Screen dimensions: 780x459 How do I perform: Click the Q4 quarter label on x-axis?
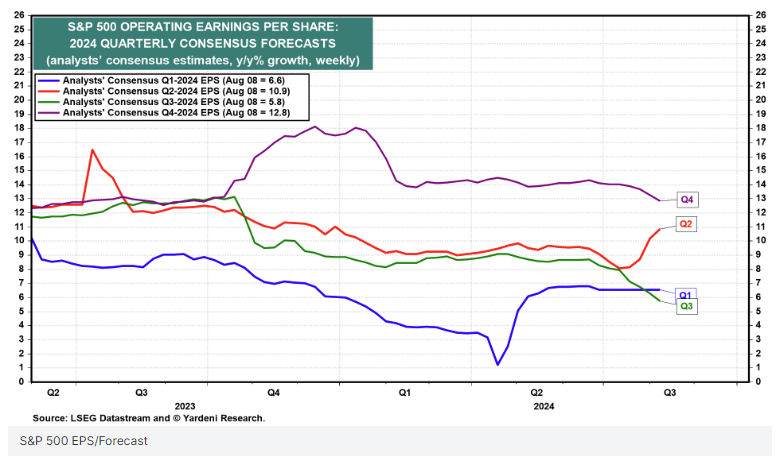click(x=274, y=394)
